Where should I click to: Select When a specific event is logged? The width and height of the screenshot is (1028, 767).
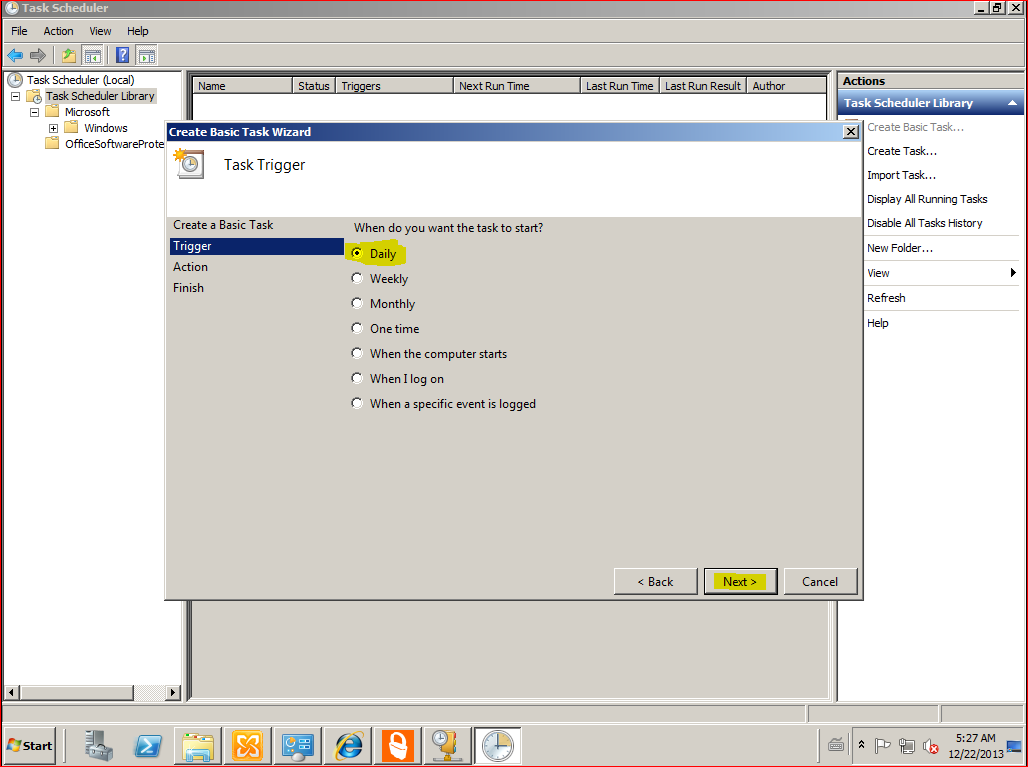(x=444, y=403)
